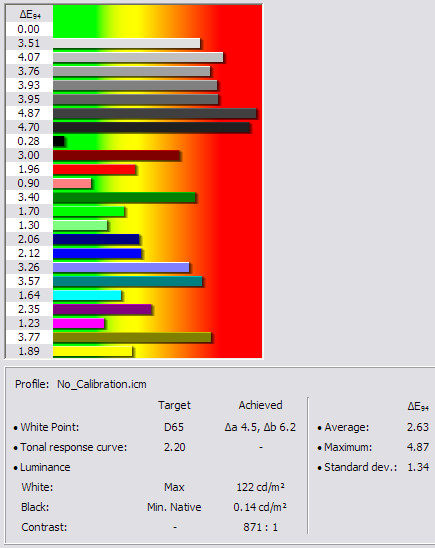The image size is (435, 548).
Task: Click the 0.14 cd/m² black luminance
Action: [260, 507]
